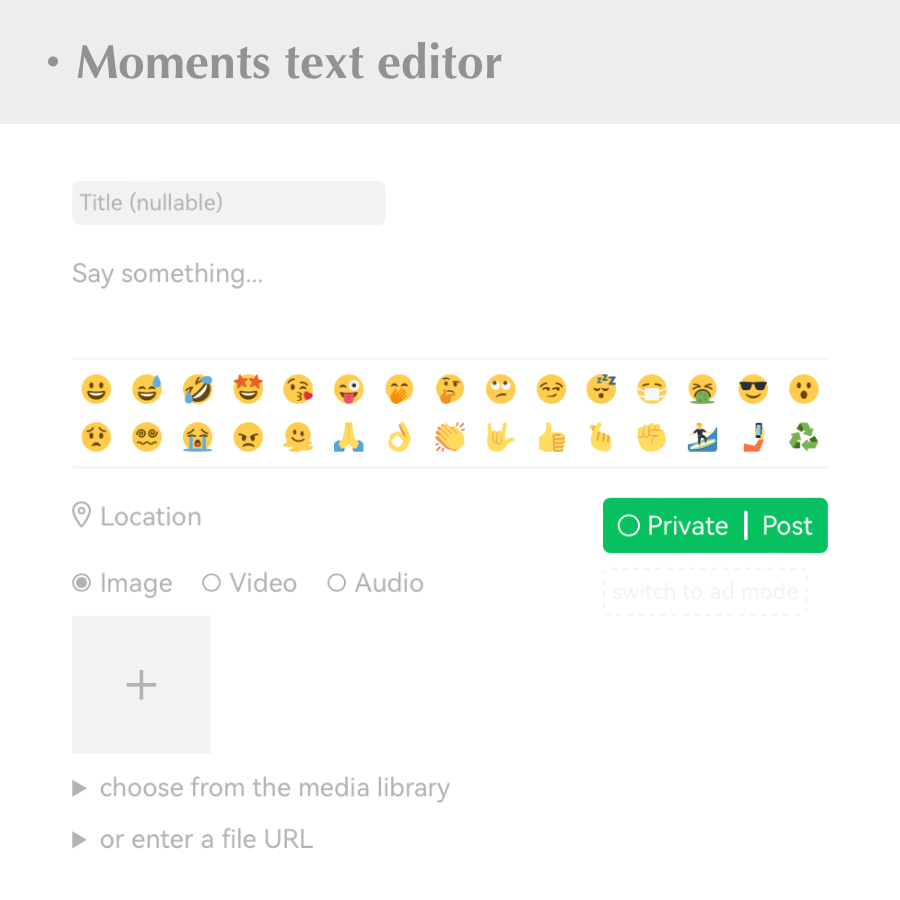
Task: Switch media type to Audio
Action: point(337,583)
